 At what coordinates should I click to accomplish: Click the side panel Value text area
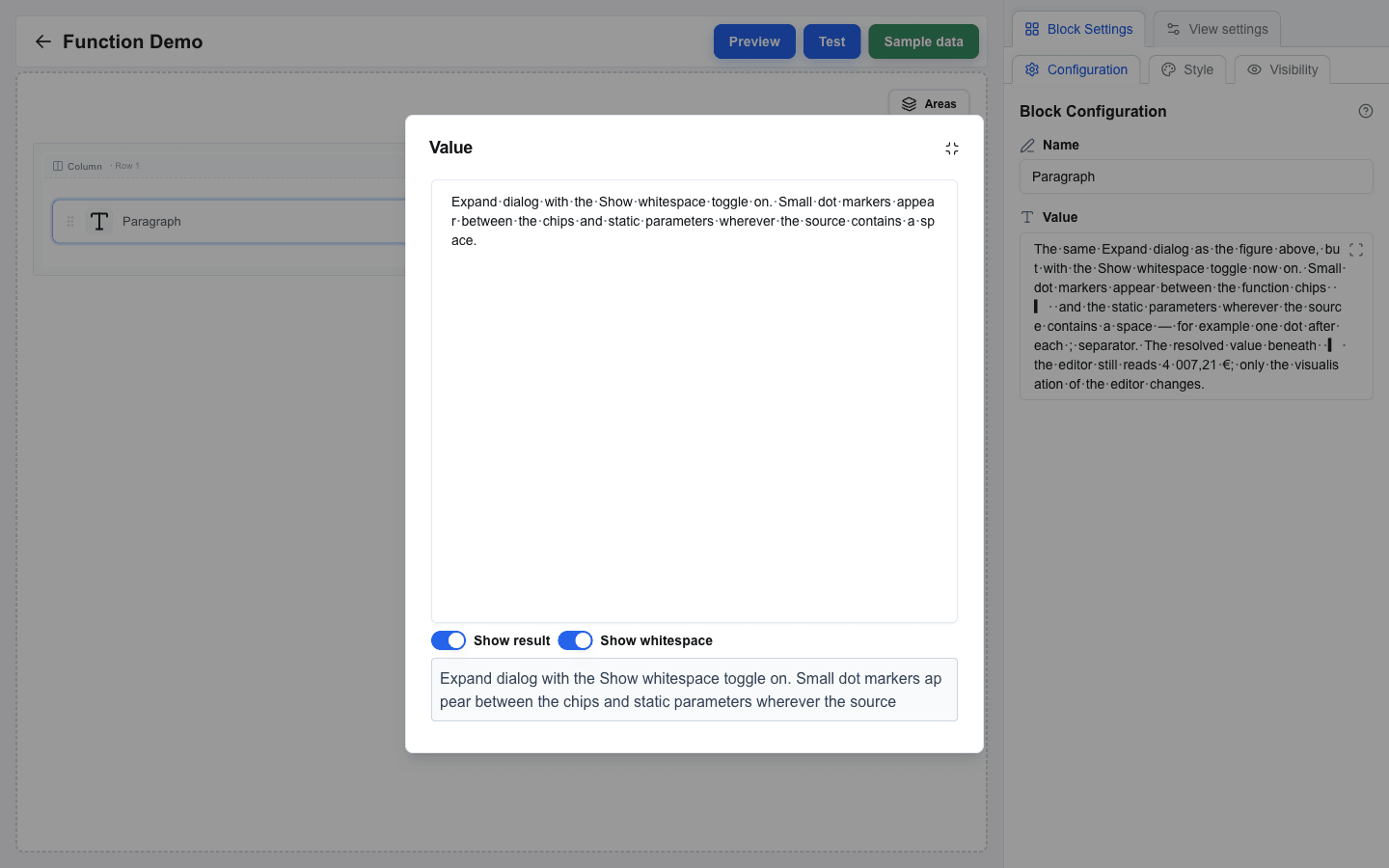click(1196, 316)
